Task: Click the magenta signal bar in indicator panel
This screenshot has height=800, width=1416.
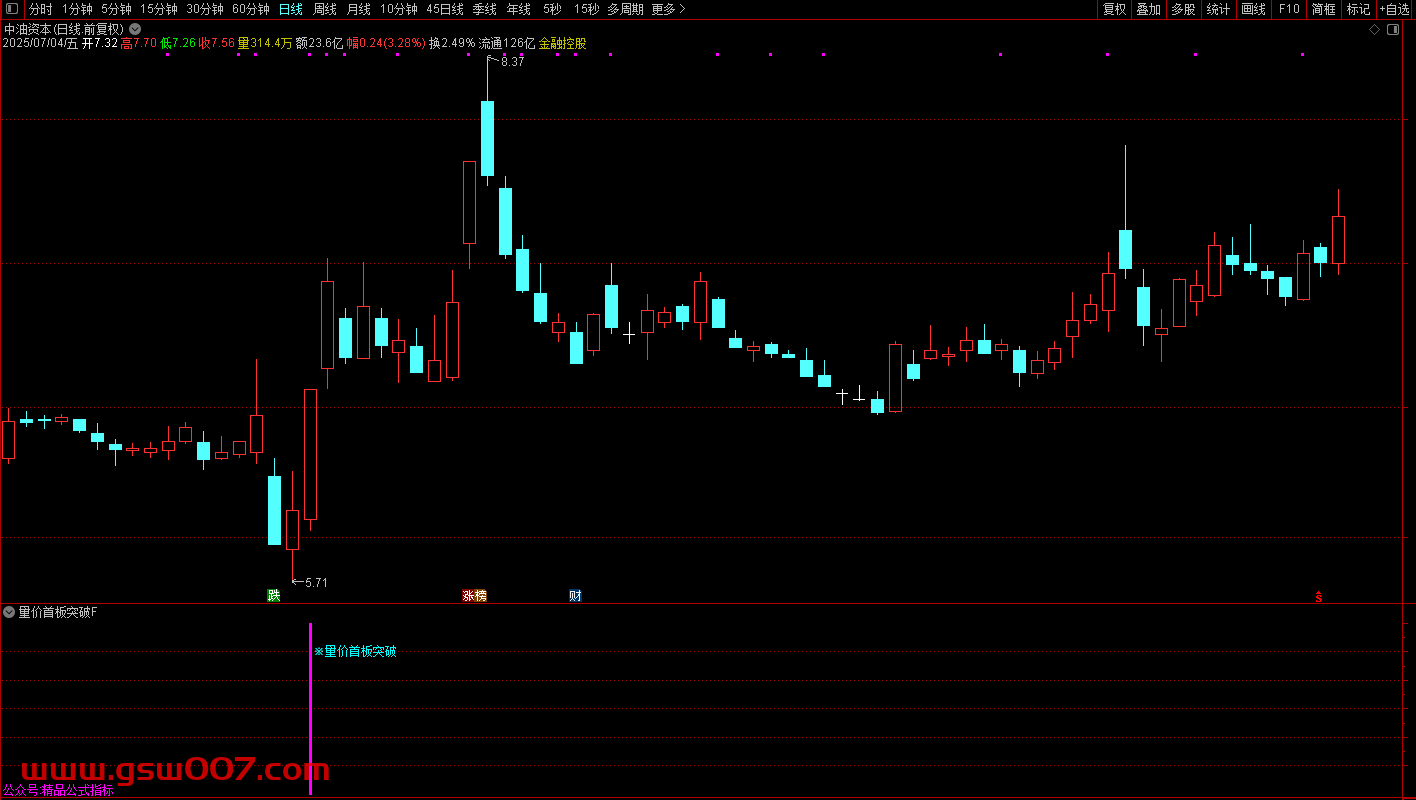Action: click(x=310, y=709)
